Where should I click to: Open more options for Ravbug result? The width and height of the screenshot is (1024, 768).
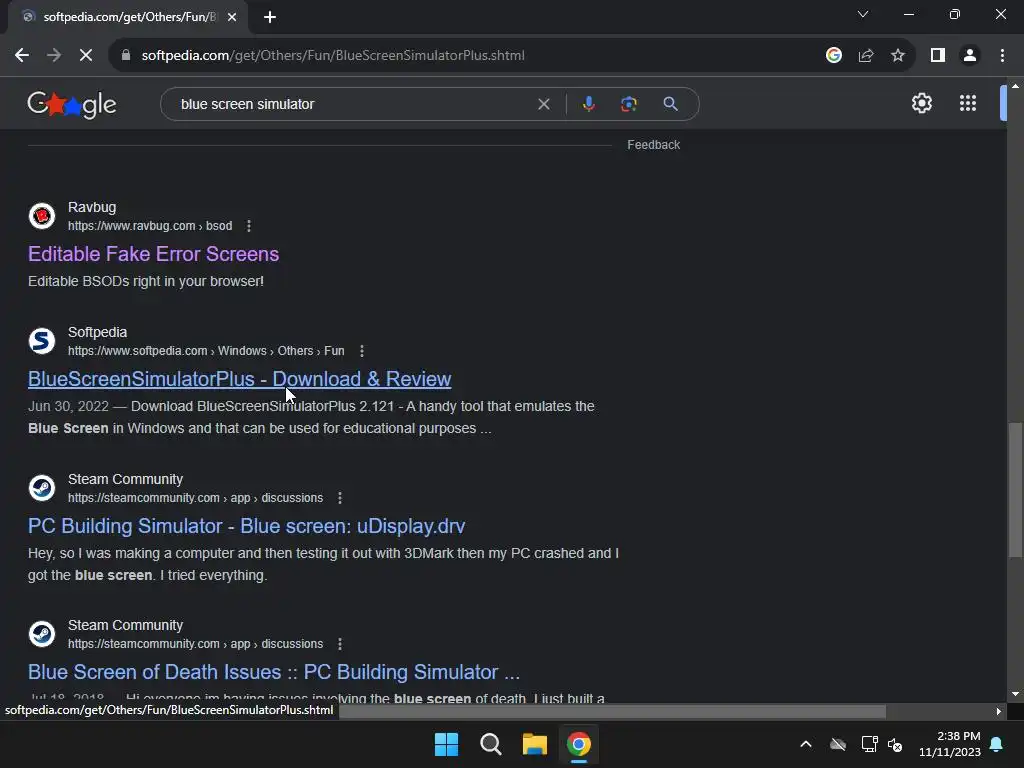(249, 226)
